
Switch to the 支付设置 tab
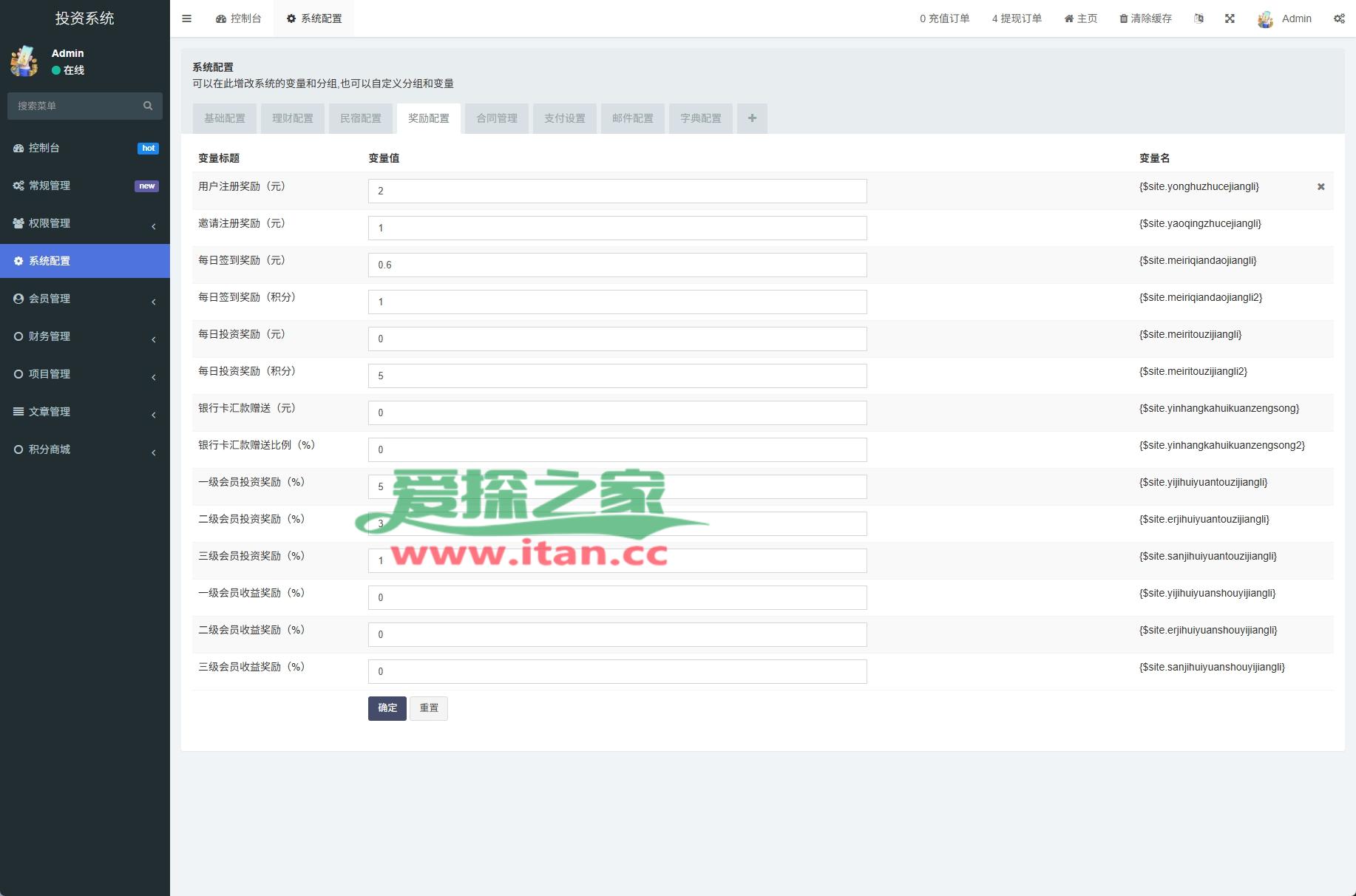tap(565, 118)
